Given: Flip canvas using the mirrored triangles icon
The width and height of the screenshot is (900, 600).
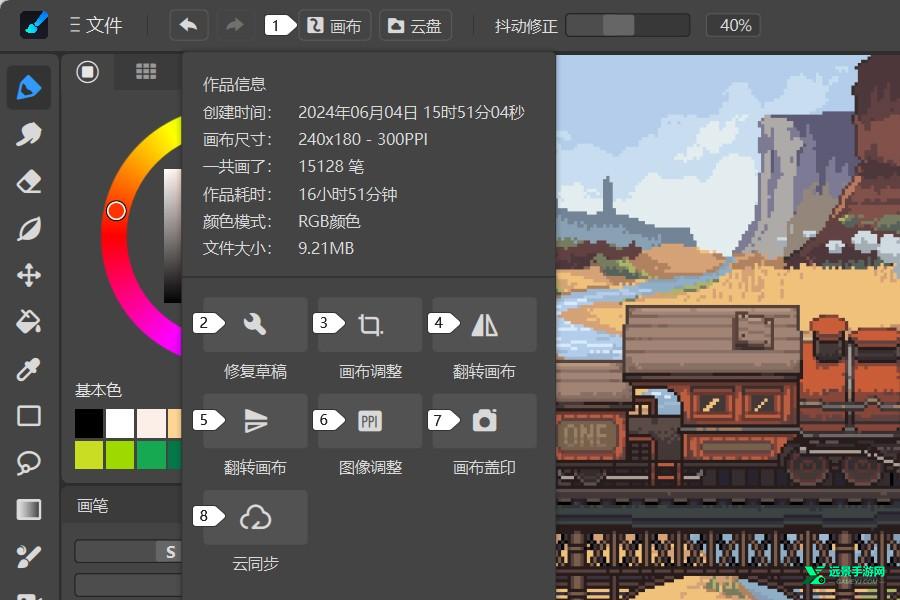Looking at the screenshot, I should click(x=484, y=324).
